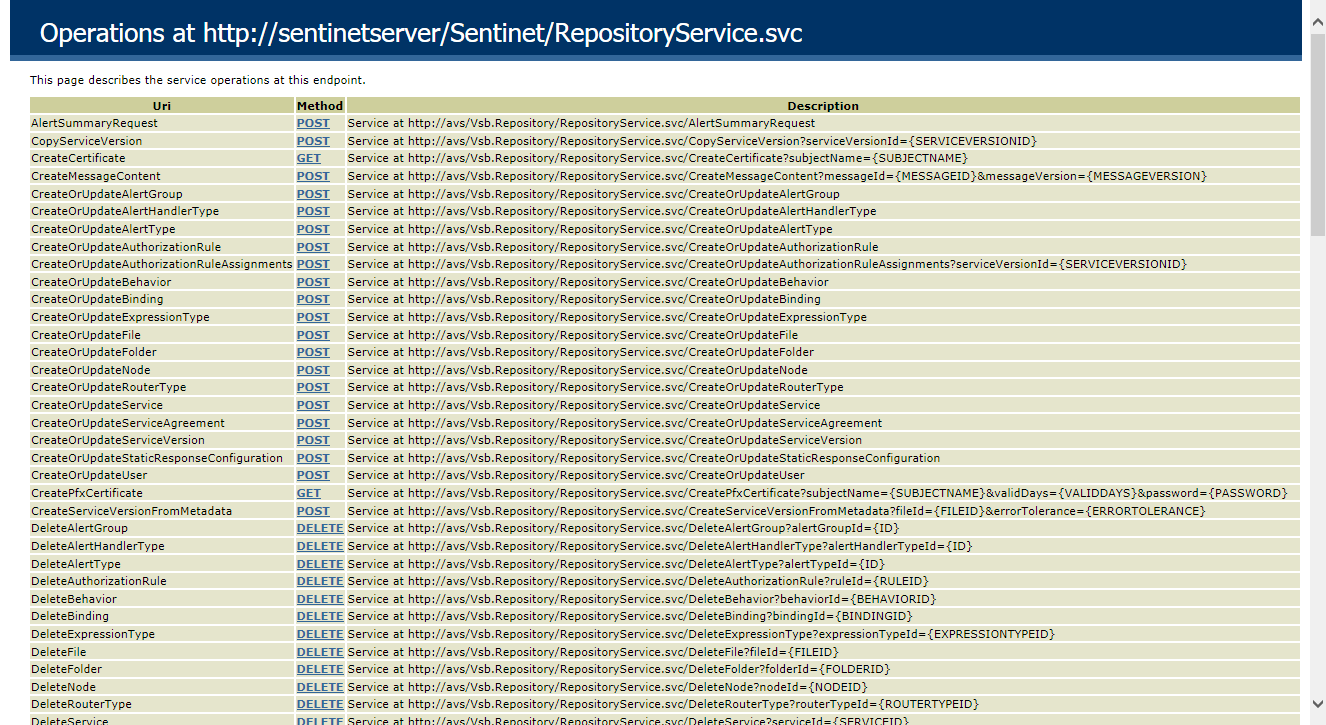The height and width of the screenshot is (725, 1326).
Task: Click DELETE link for DeleteFile row
Action: click(x=319, y=652)
